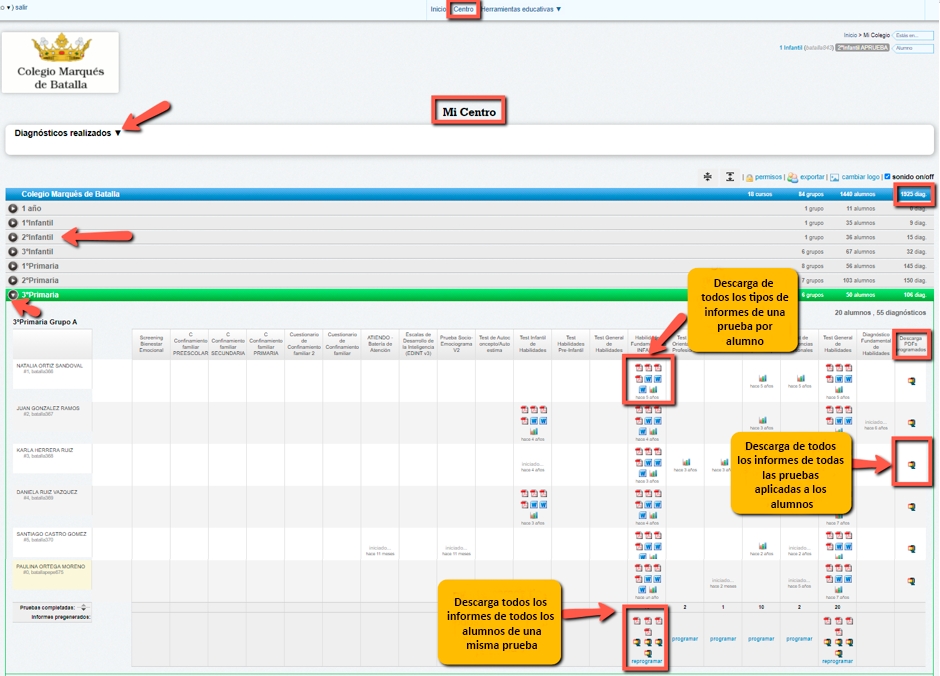940x676 pixels.
Task: Expand the 2ºInfantil course row
Action: pyautogui.click(x=13, y=237)
